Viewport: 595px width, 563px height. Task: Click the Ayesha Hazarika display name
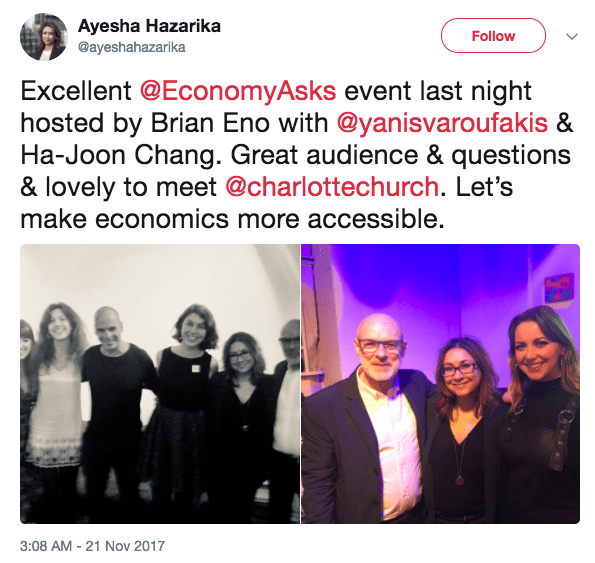tap(149, 26)
